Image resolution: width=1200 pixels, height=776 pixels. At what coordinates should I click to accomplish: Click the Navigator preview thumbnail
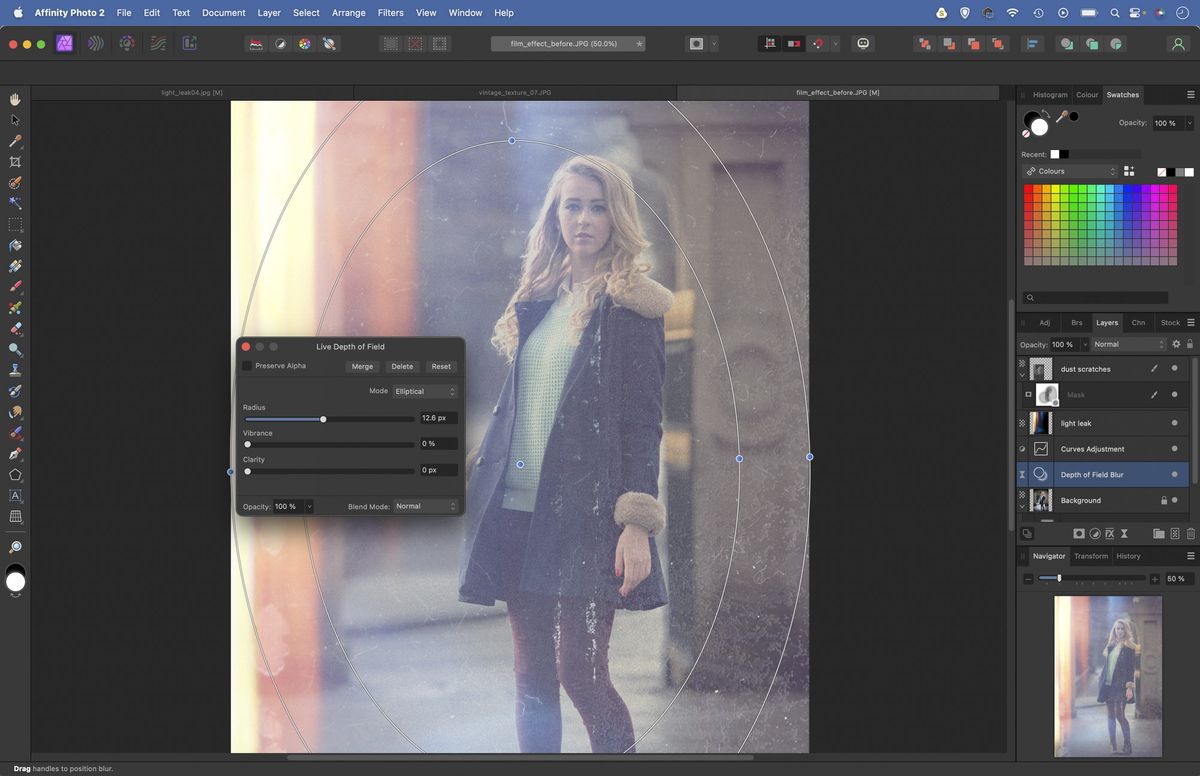(x=1108, y=675)
